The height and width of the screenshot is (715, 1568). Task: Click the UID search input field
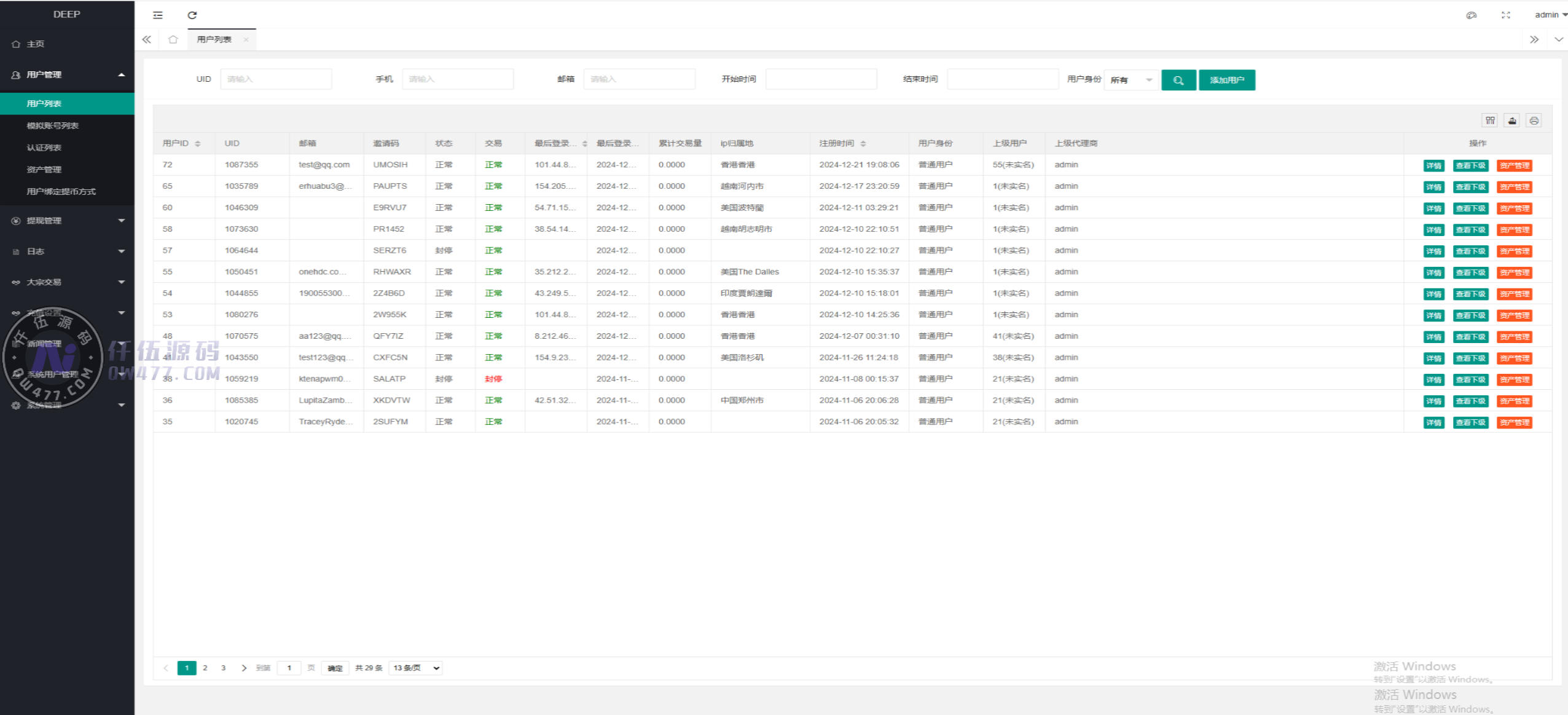[276, 79]
